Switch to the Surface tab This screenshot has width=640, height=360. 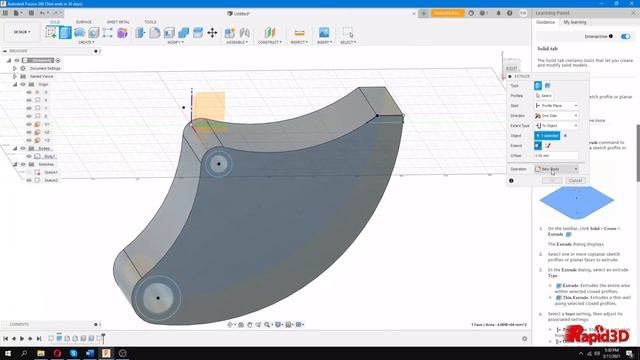click(84, 22)
